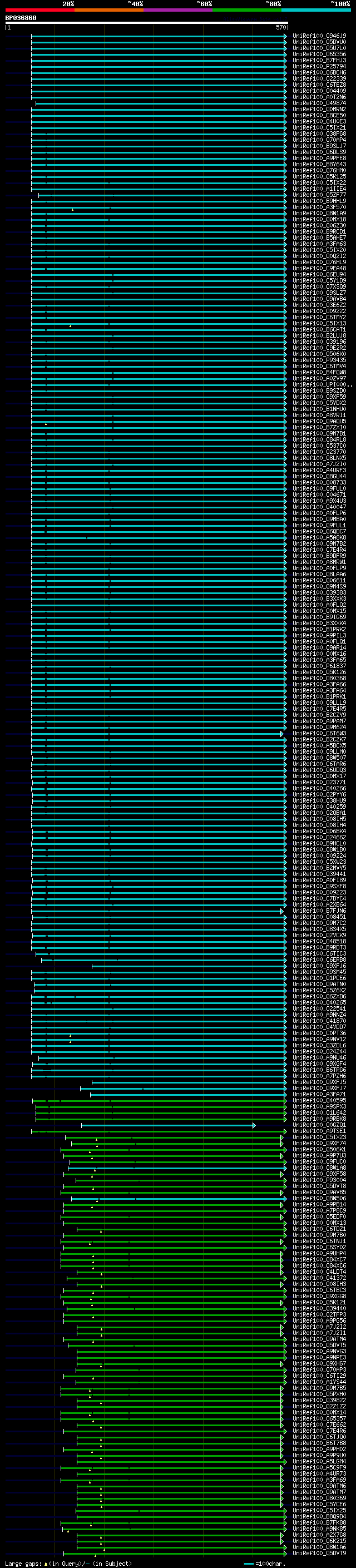Screen dimensions: 356x1568
Task: Click the UniRef100_Q5K125 label
Action: click(x=319, y=176)
